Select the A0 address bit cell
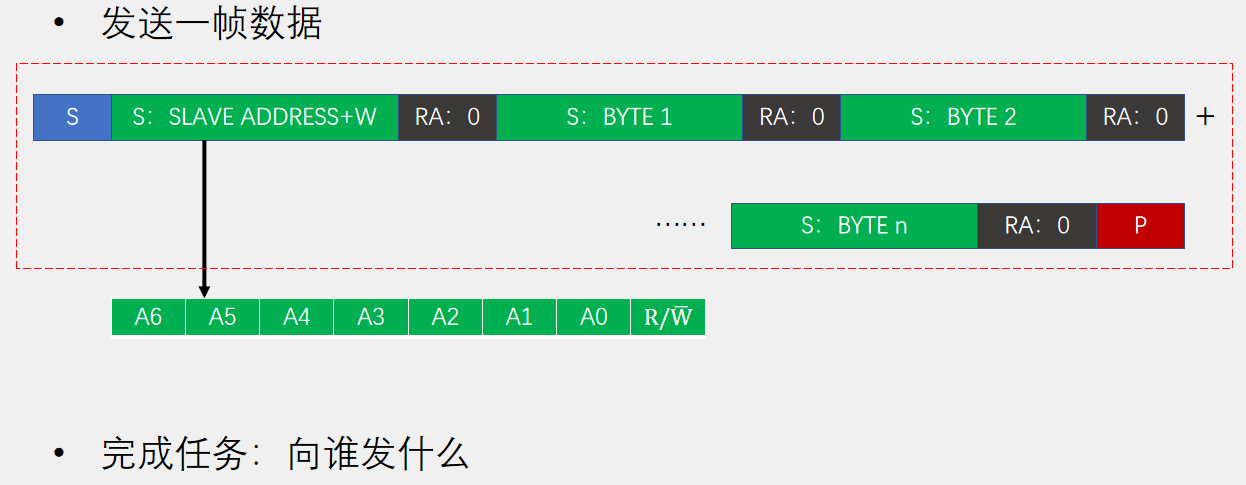The height and width of the screenshot is (485, 1246). 594,318
